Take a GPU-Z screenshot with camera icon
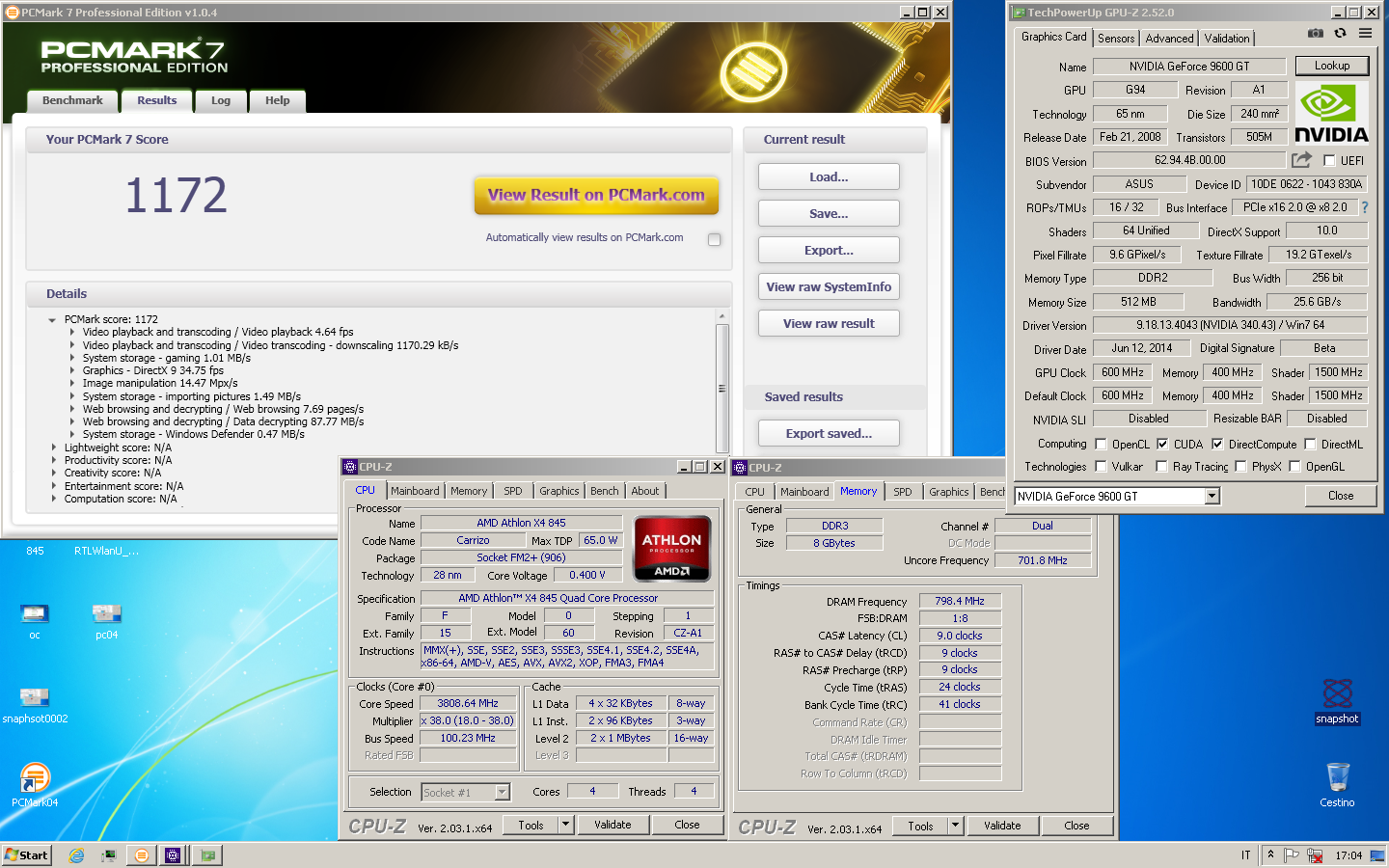Screen dimensions: 1389x868 click(x=1315, y=33)
